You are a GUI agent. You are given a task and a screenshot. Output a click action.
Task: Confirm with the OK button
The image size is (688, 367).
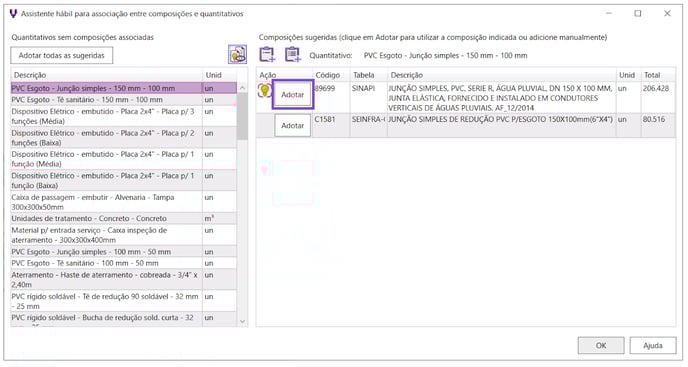601,345
